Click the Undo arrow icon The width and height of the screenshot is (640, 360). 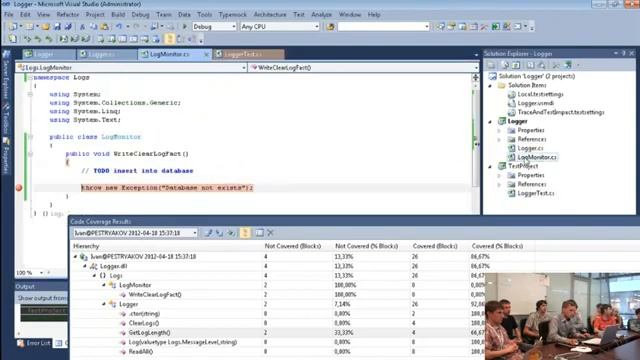tap(118, 27)
